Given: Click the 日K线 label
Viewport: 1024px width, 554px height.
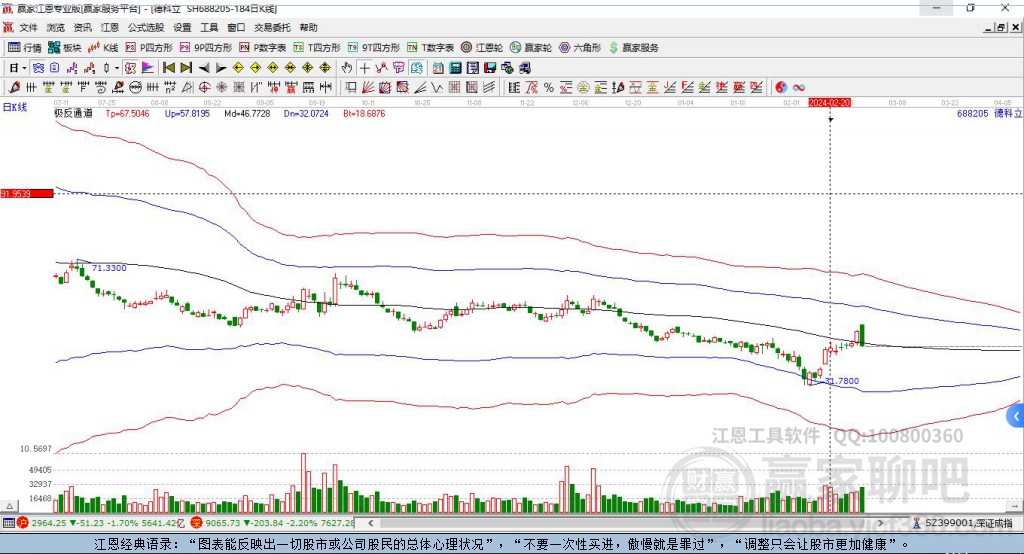Looking at the screenshot, I should click(x=15, y=107).
